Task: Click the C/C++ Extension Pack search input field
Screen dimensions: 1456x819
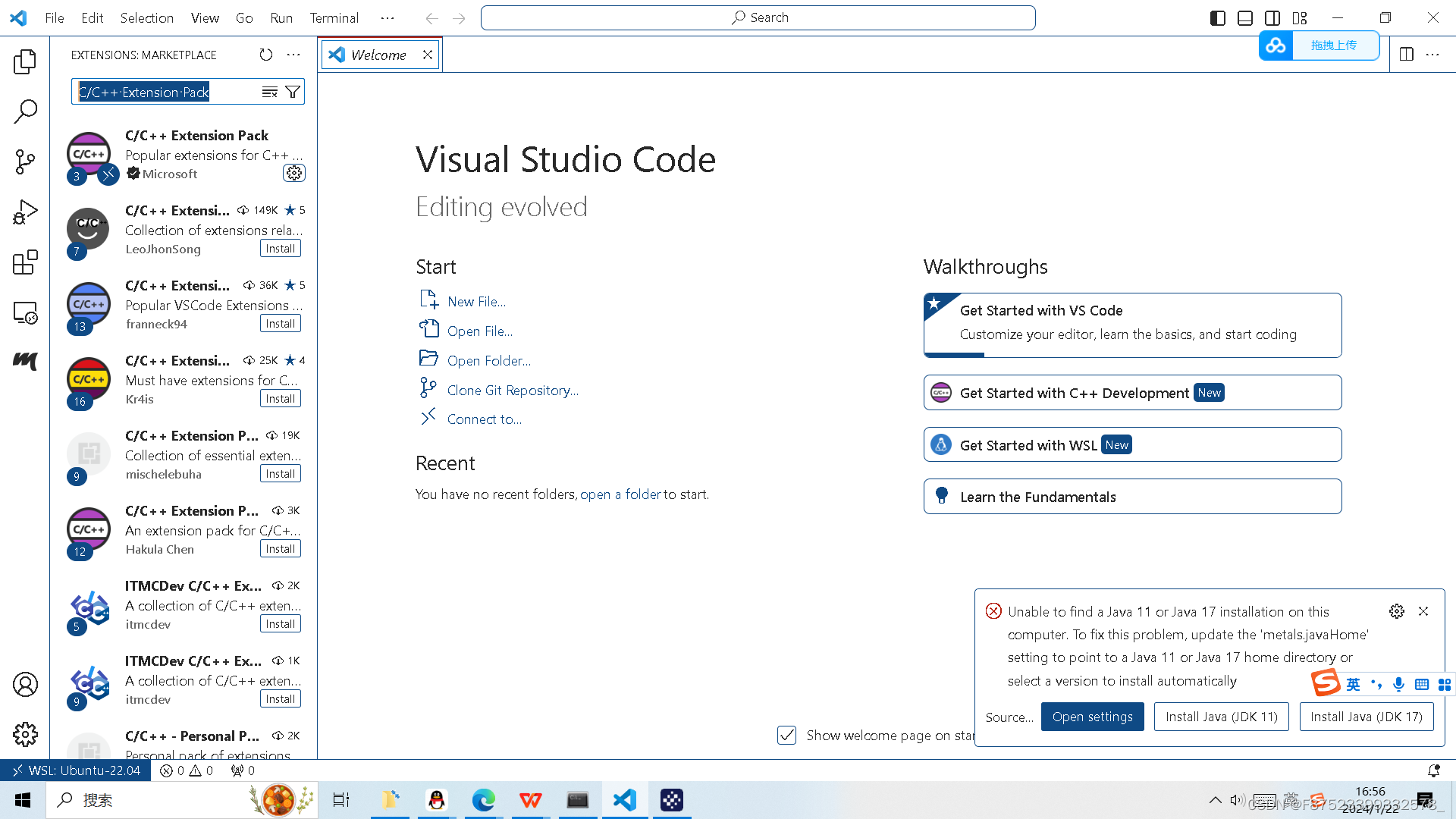Action: (163, 91)
